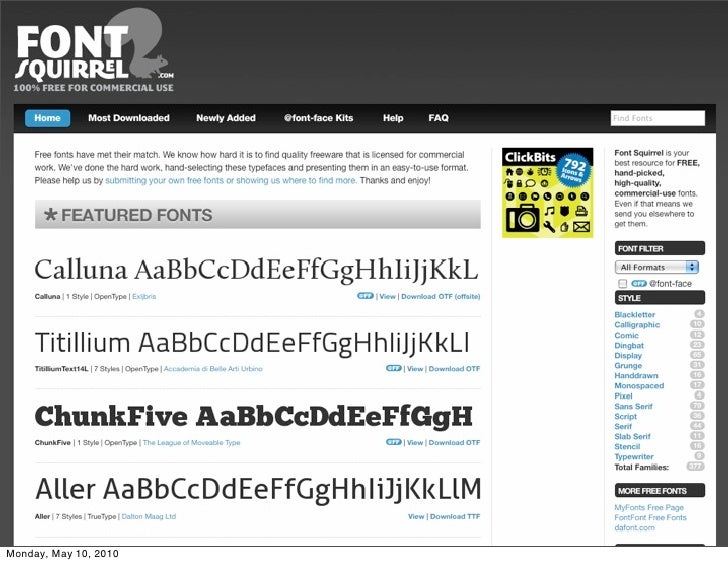
Task: Click the Aller font name label
Action: tap(42, 516)
